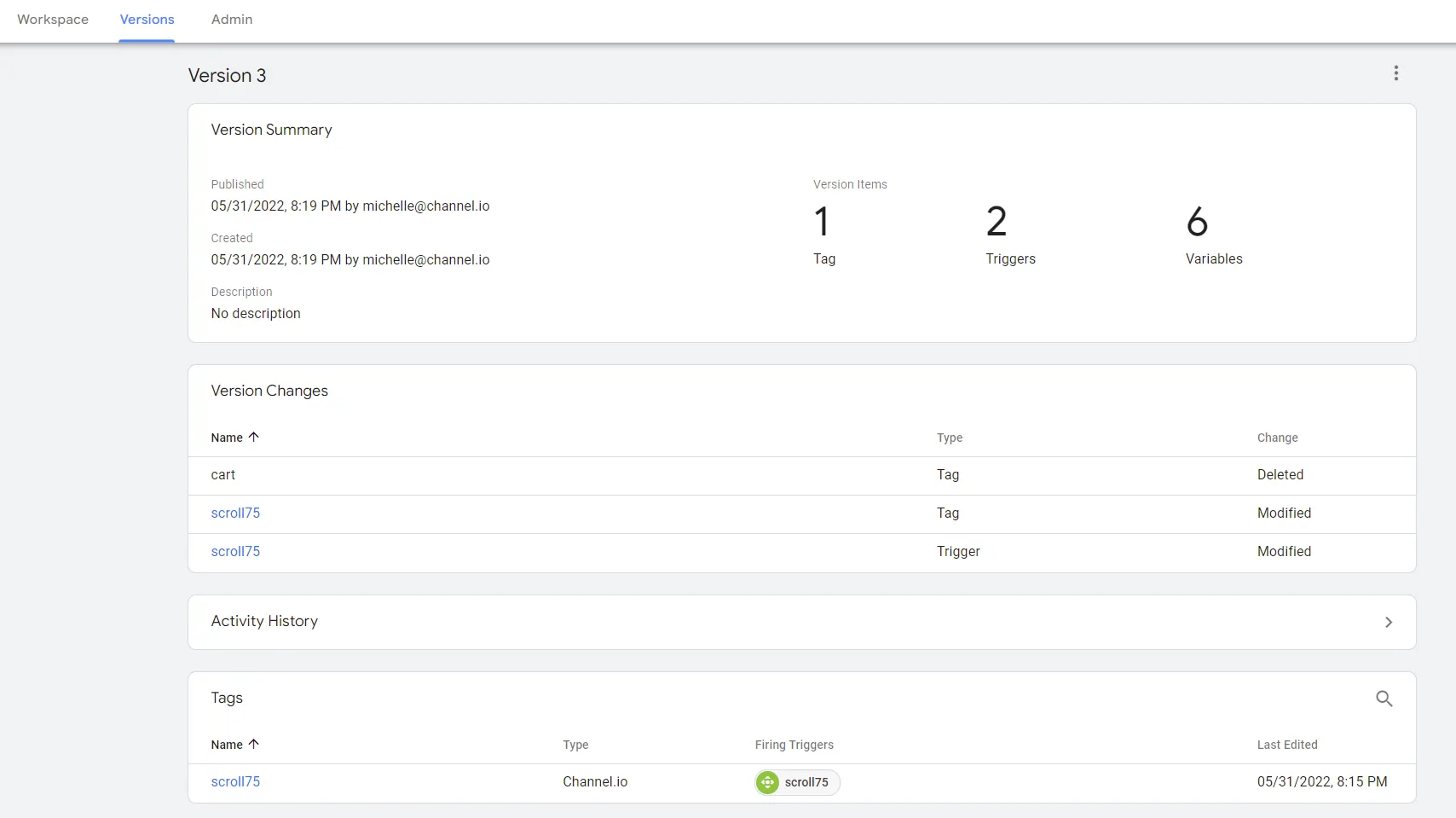Click the green scroll75 firing trigger icon
Image resolution: width=1456 pixels, height=818 pixels.
coord(767,782)
